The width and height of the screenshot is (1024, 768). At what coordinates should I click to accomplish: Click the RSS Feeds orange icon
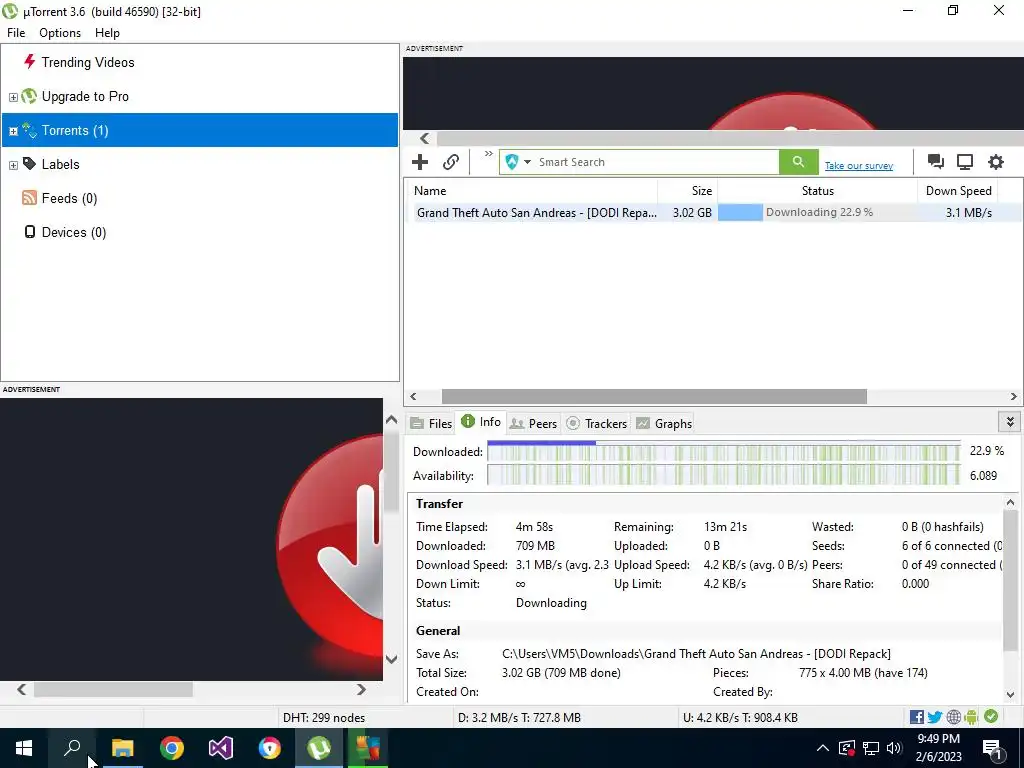click(29, 198)
